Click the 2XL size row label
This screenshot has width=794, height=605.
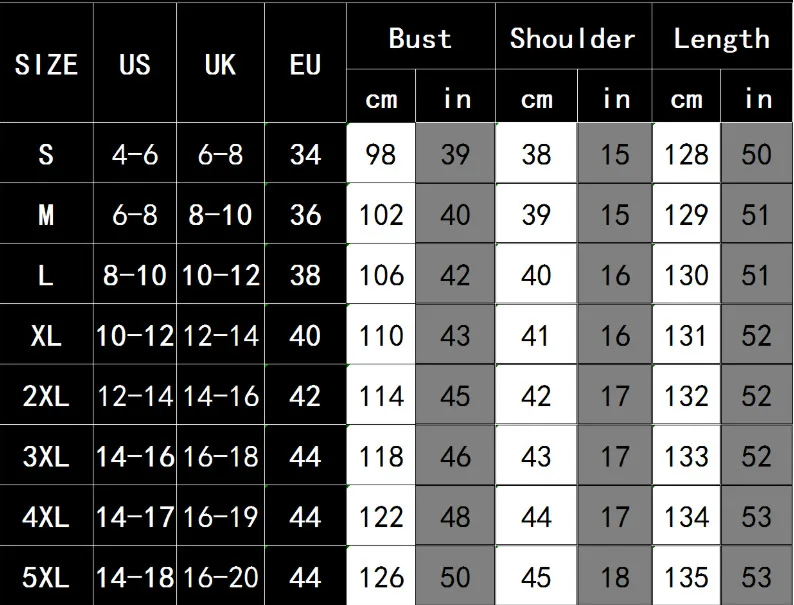tap(46, 396)
